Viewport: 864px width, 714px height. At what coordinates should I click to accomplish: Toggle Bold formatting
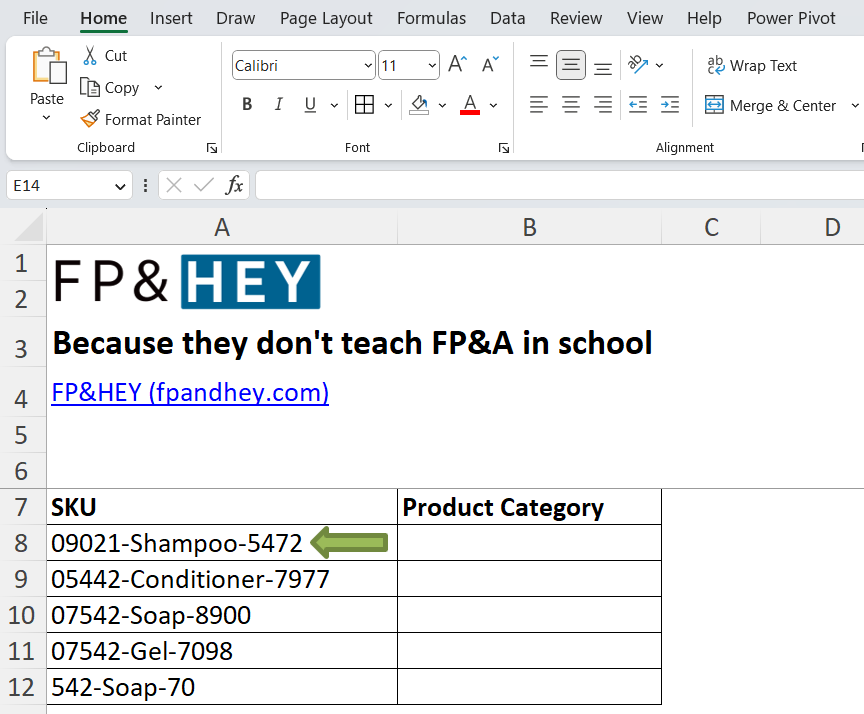247,105
